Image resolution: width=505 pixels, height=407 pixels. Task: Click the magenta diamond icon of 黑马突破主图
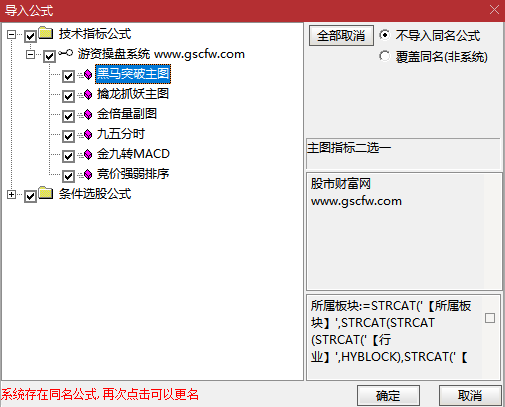pyautogui.click(x=88, y=74)
